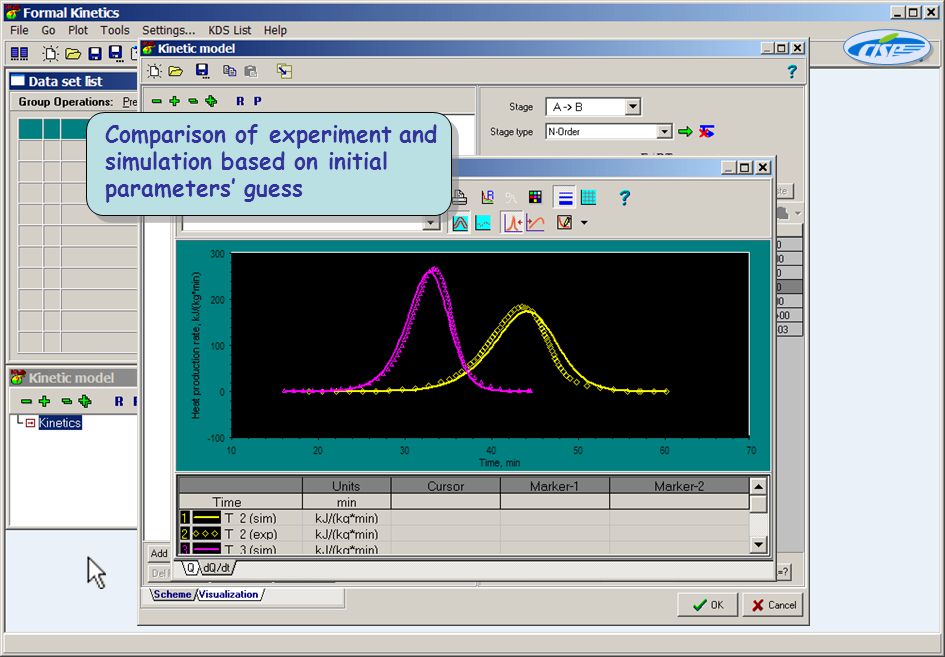Click Paste icon in Kinetic model dialog
This screenshot has width=945, height=657.
(x=251, y=71)
